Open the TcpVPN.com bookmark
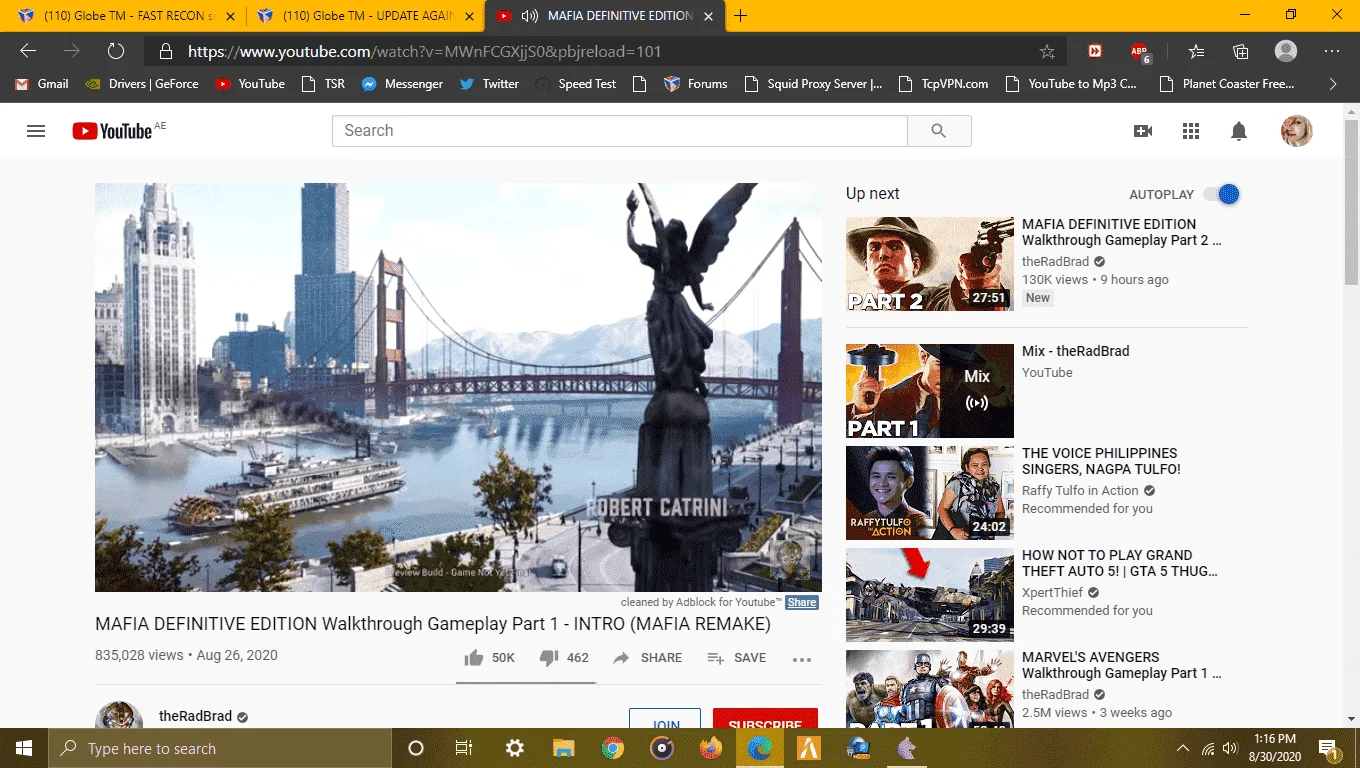The image size is (1360, 768). (x=943, y=84)
